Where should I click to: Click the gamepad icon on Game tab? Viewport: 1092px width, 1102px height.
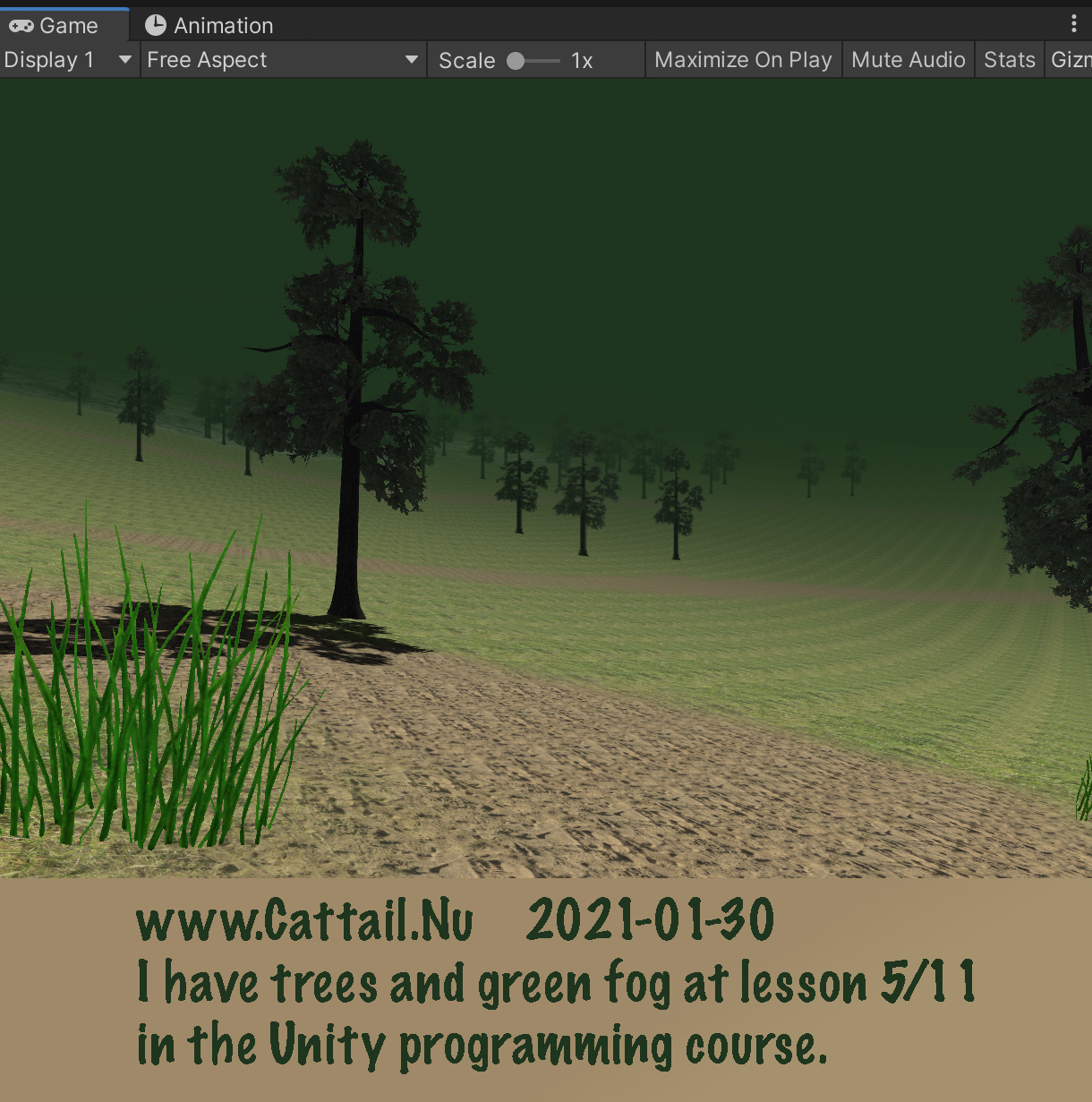coord(21,26)
